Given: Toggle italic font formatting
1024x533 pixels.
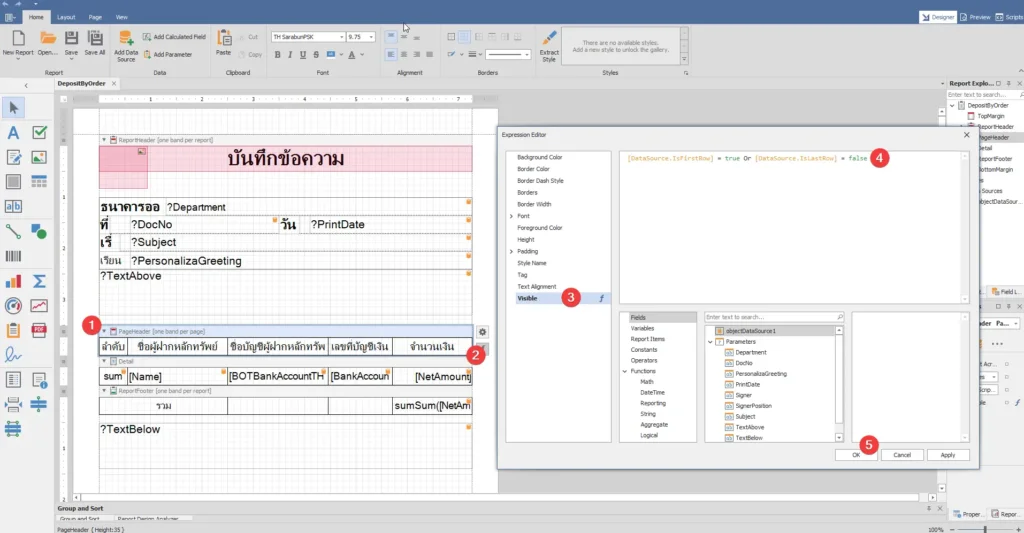Looking at the screenshot, I should click(x=289, y=55).
